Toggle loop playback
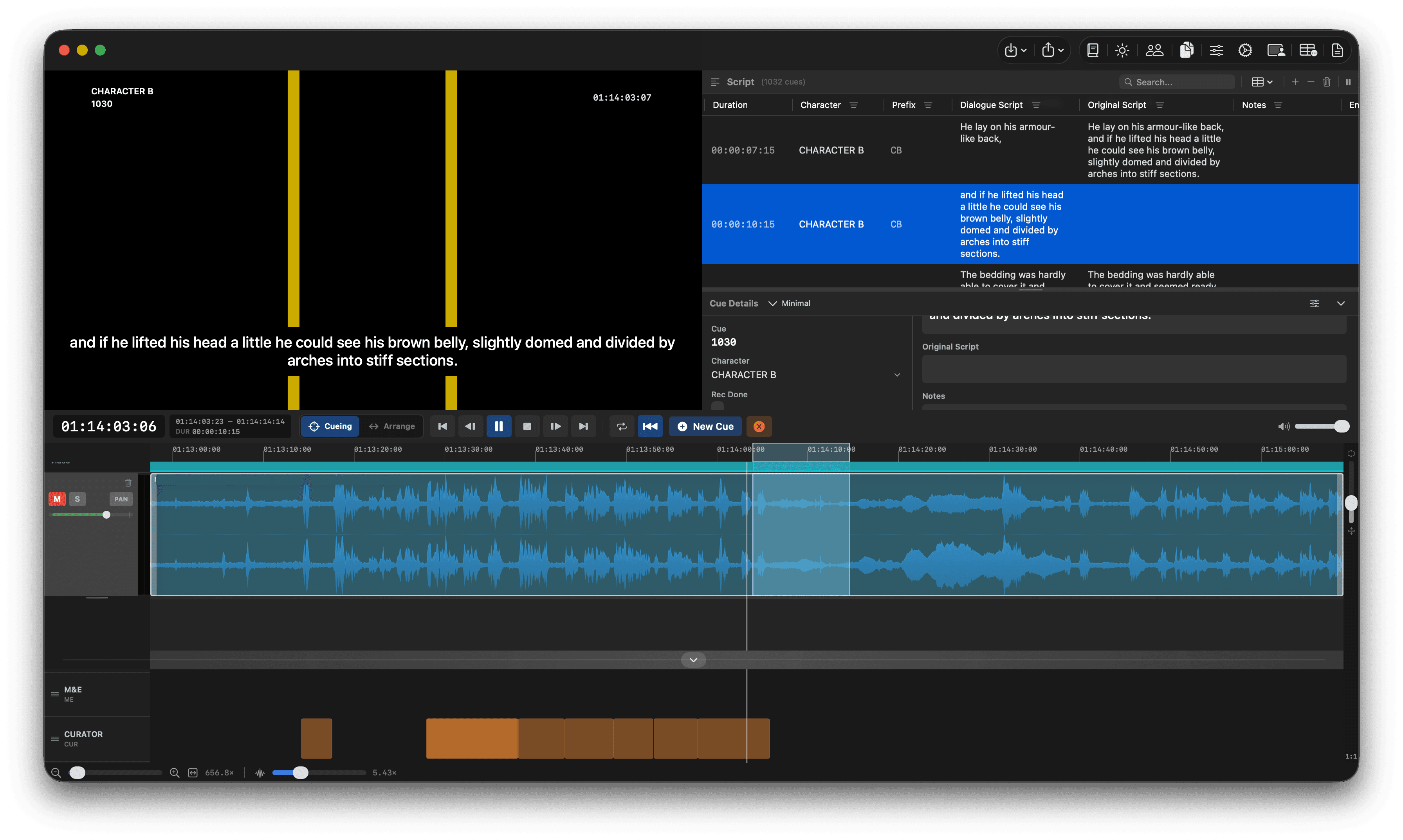Screen dimensions: 1403x840 tap(621, 426)
